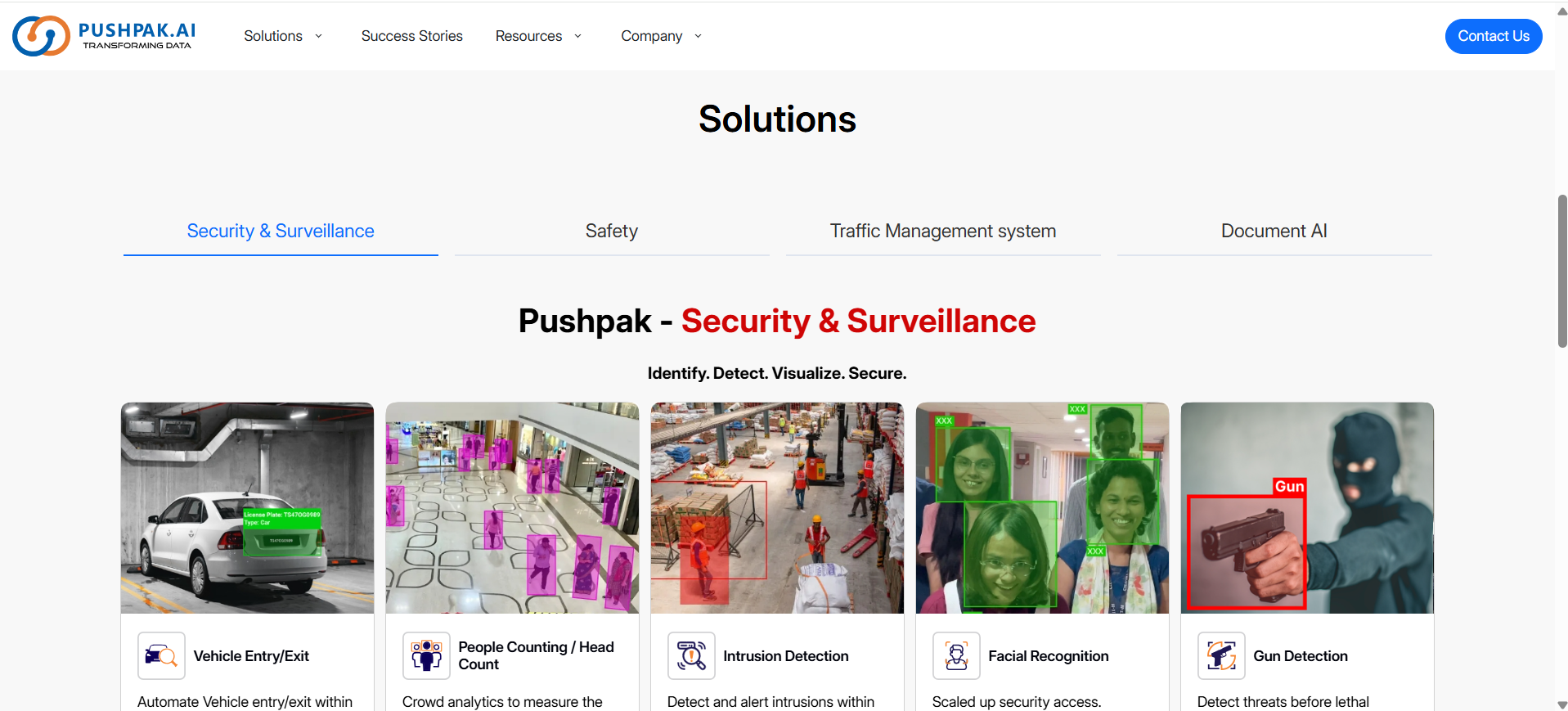The width and height of the screenshot is (1568, 711).
Task: Open the masked gunman image thumbnail
Action: pyautogui.click(x=1307, y=508)
